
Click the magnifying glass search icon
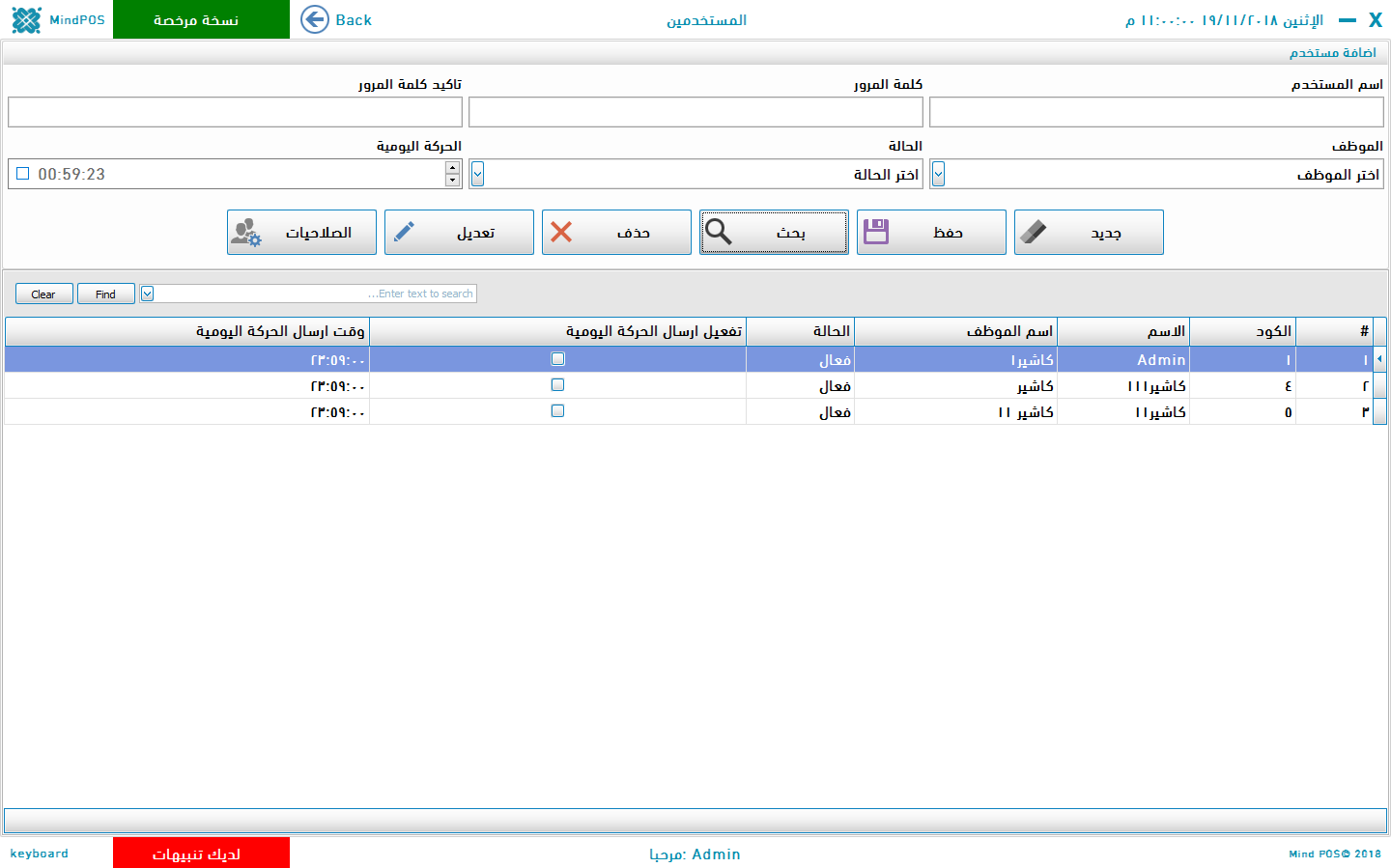719,233
